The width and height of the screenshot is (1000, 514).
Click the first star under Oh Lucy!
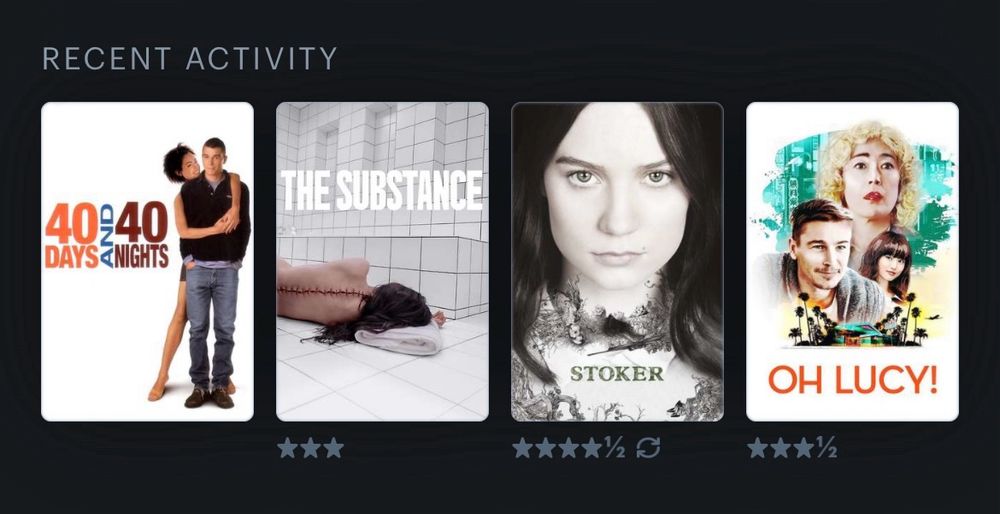point(758,448)
